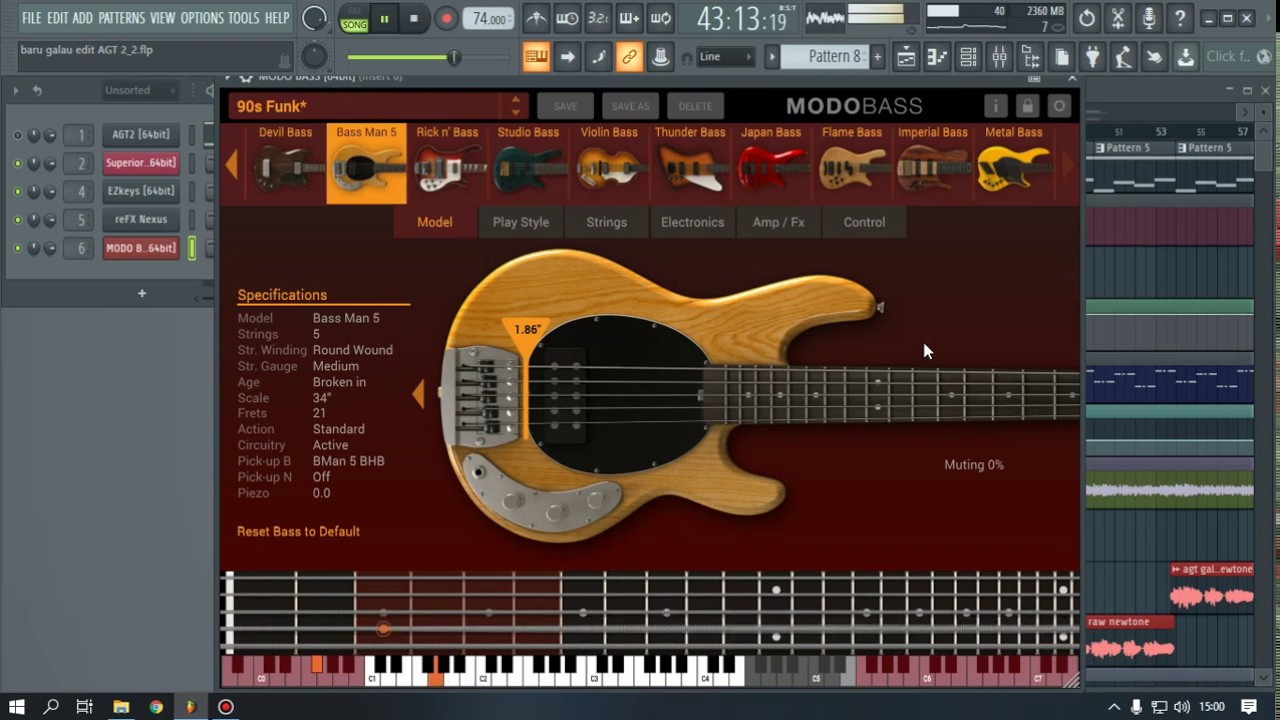Mute the Superior 64bit channel LED
The width and height of the screenshot is (1280, 720).
tap(17, 163)
